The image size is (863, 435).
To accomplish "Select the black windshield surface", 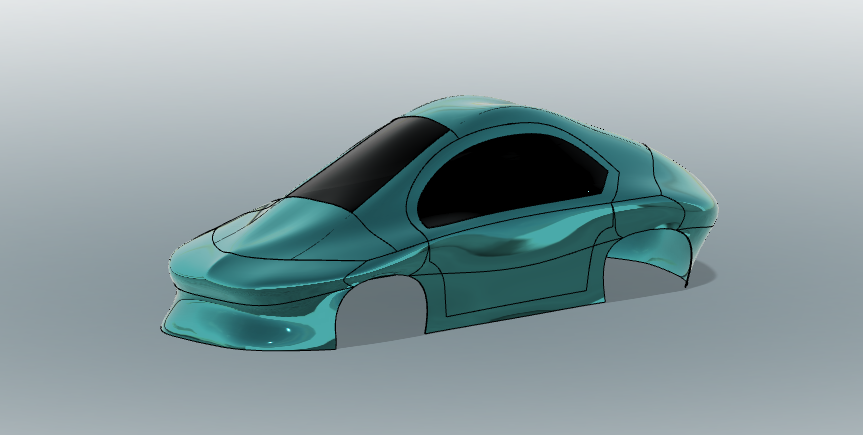I will [370, 164].
